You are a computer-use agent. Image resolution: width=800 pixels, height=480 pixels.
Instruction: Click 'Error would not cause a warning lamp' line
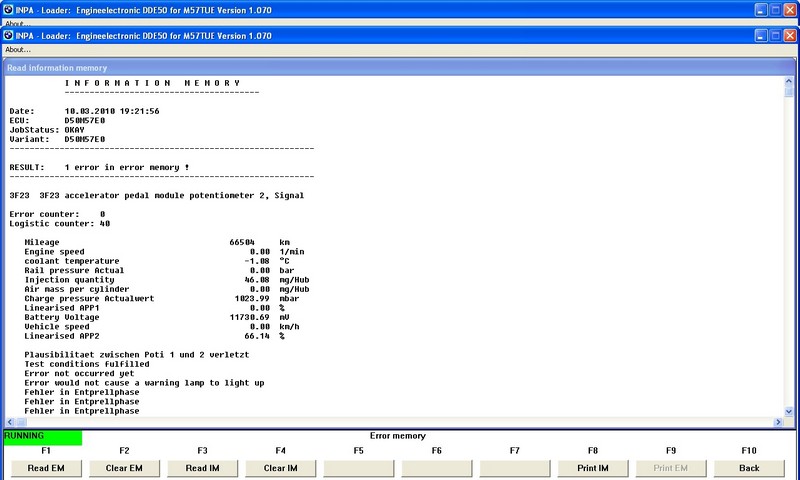144,383
